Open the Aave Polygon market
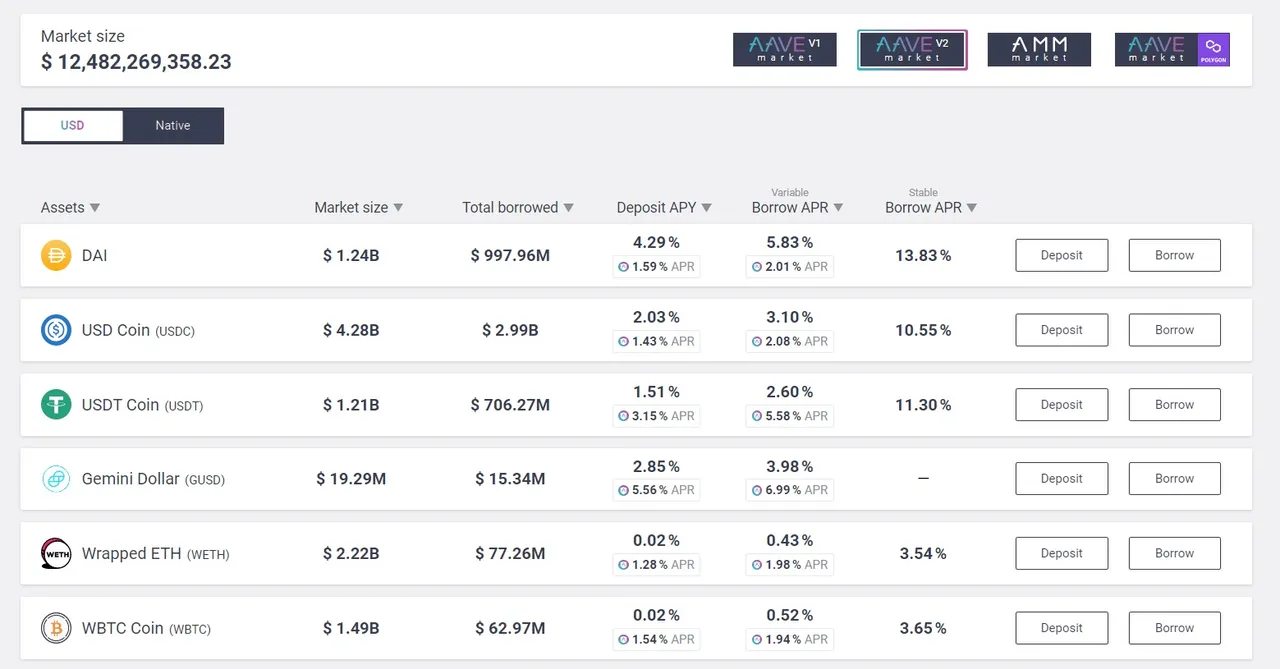The height and width of the screenshot is (669, 1280). (x=1172, y=50)
